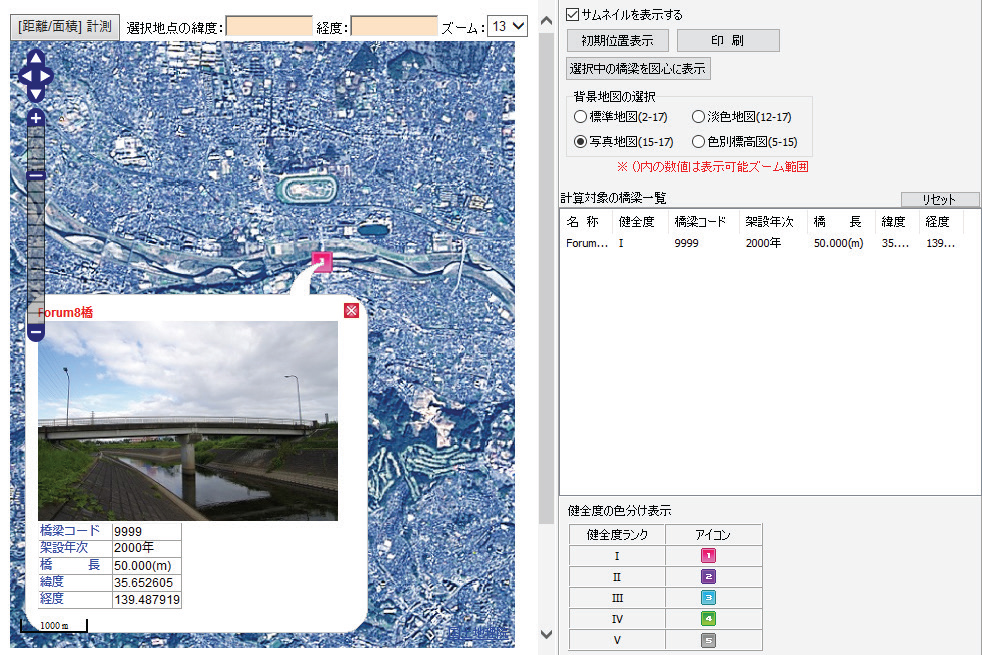The width and height of the screenshot is (982, 655).
Task: Pan the map right with the arrow control
Action: pos(46,76)
